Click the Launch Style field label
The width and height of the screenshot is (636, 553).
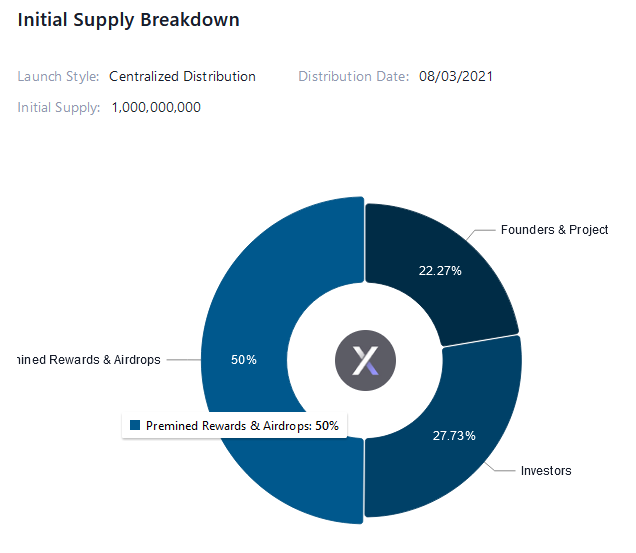58,76
